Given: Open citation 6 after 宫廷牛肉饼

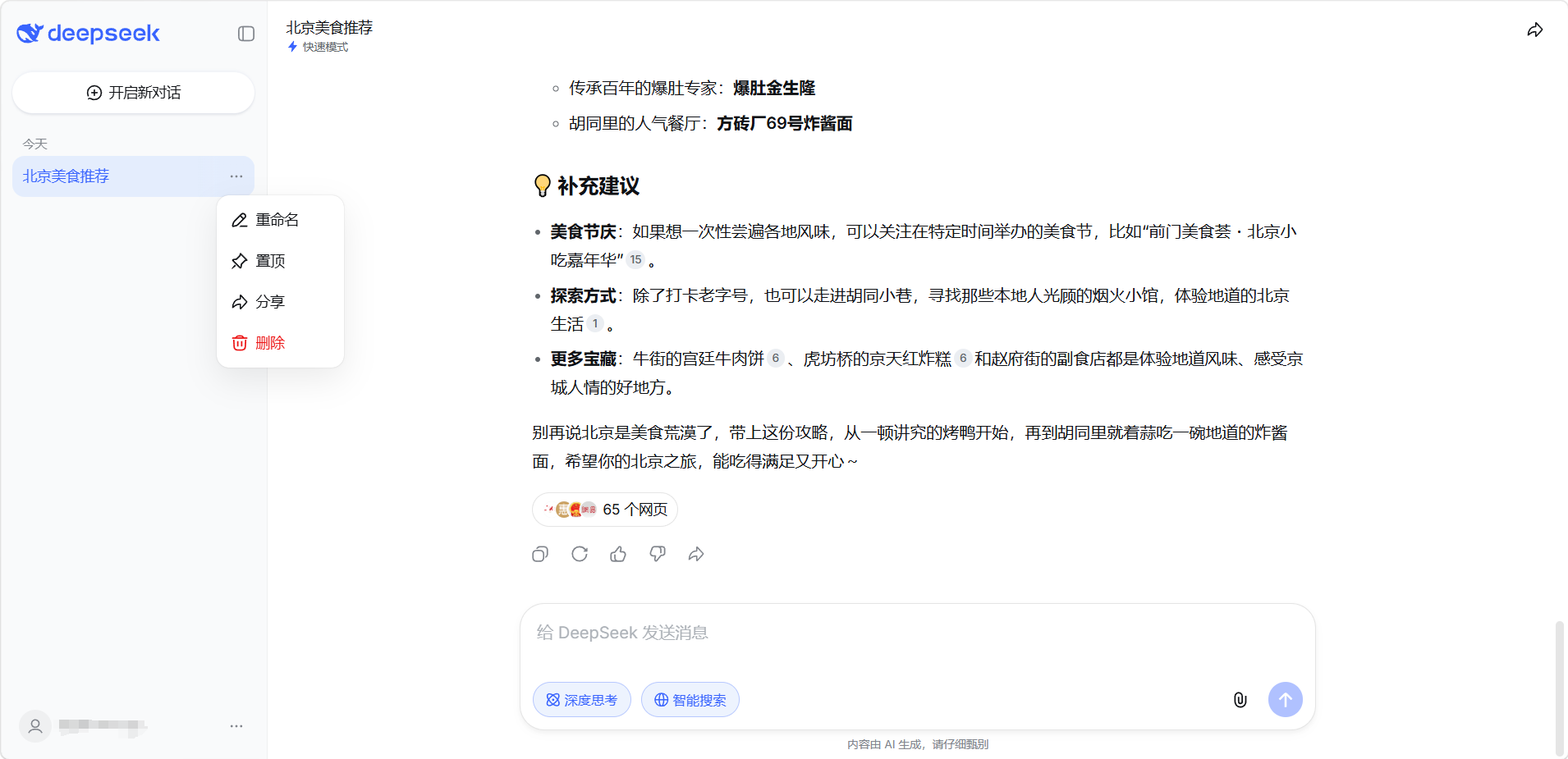Looking at the screenshot, I should [x=776, y=359].
